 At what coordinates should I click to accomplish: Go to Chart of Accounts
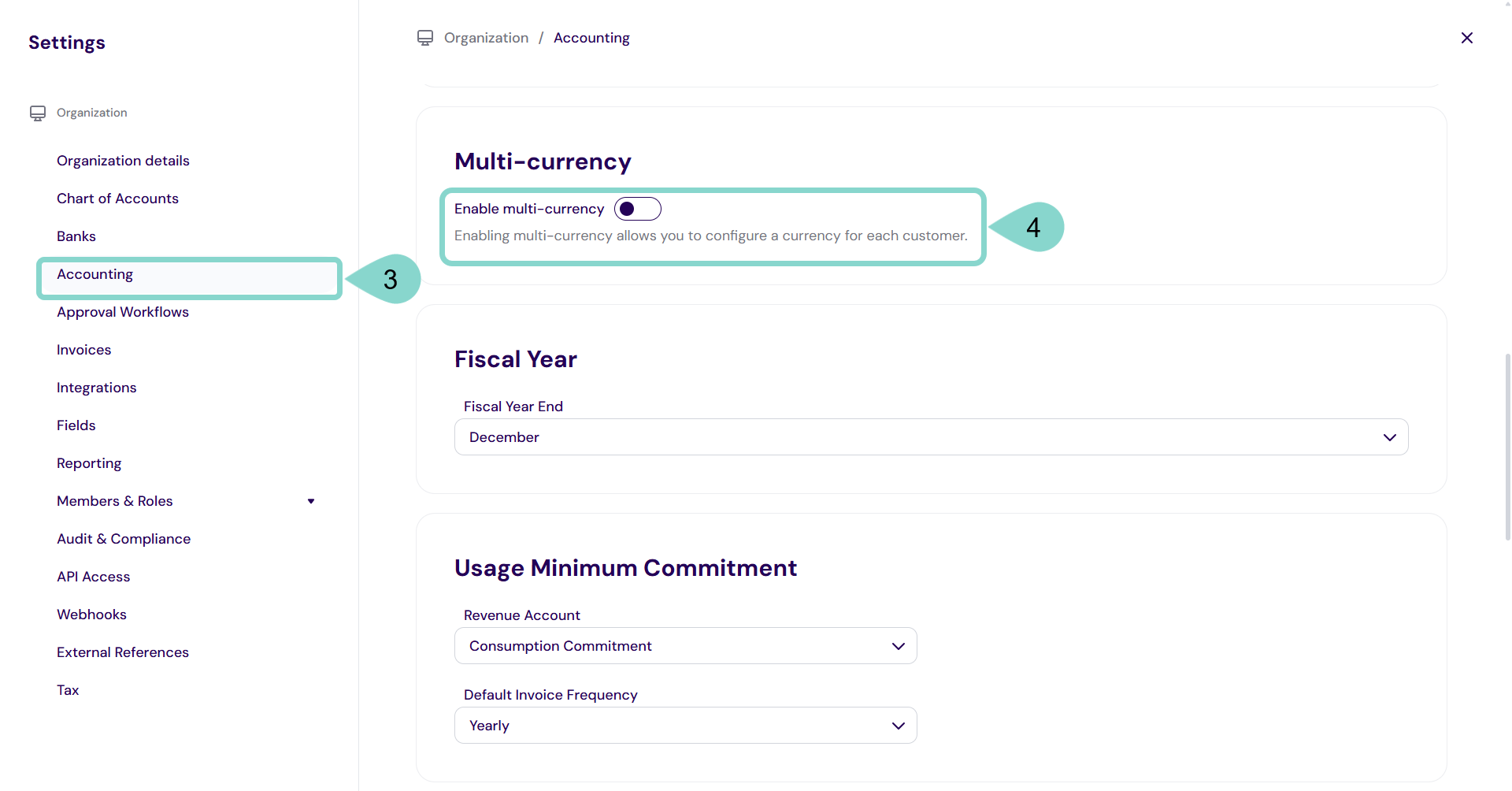pyautogui.click(x=117, y=199)
